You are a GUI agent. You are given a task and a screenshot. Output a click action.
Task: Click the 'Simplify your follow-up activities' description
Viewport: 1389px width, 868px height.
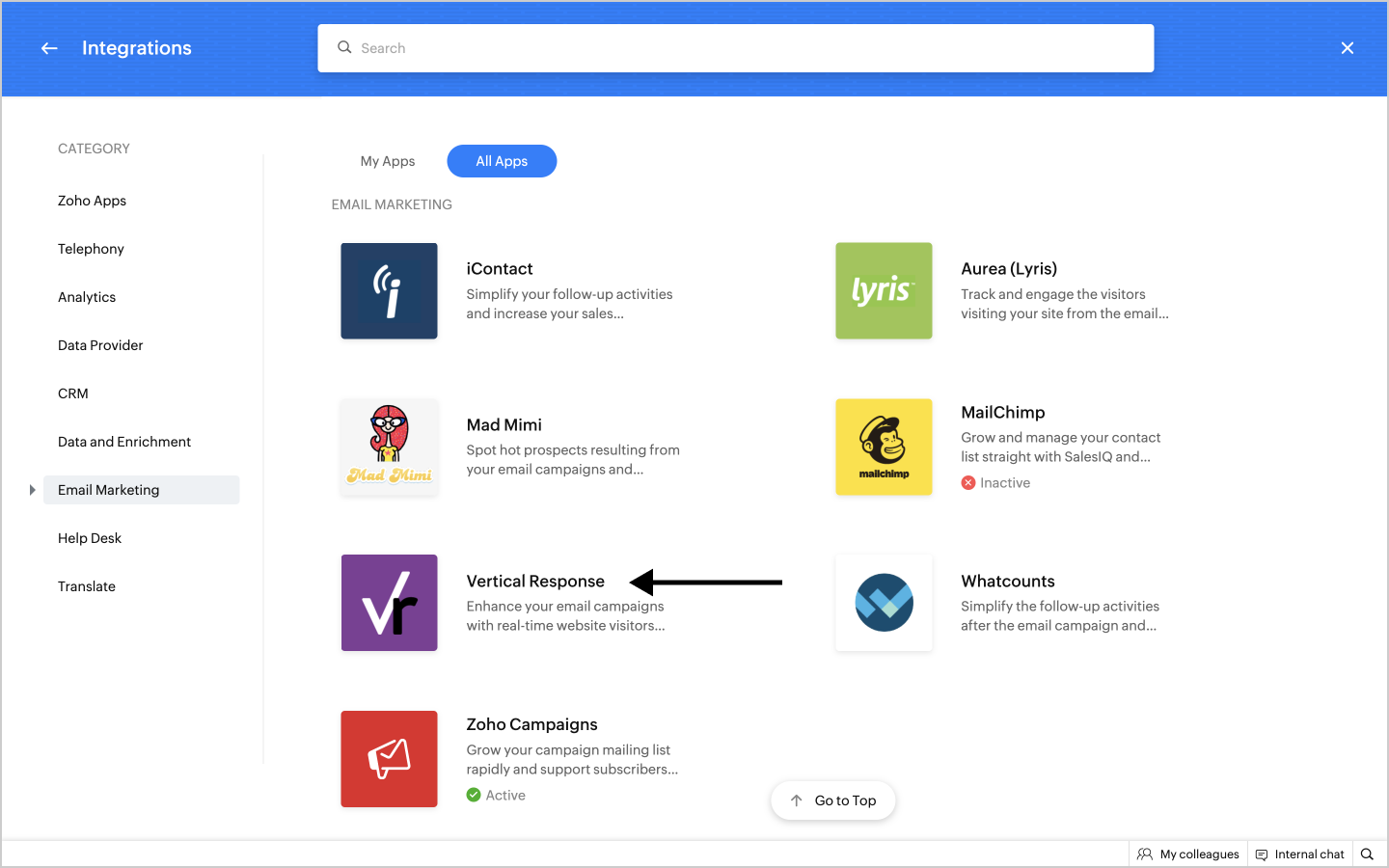(570, 304)
